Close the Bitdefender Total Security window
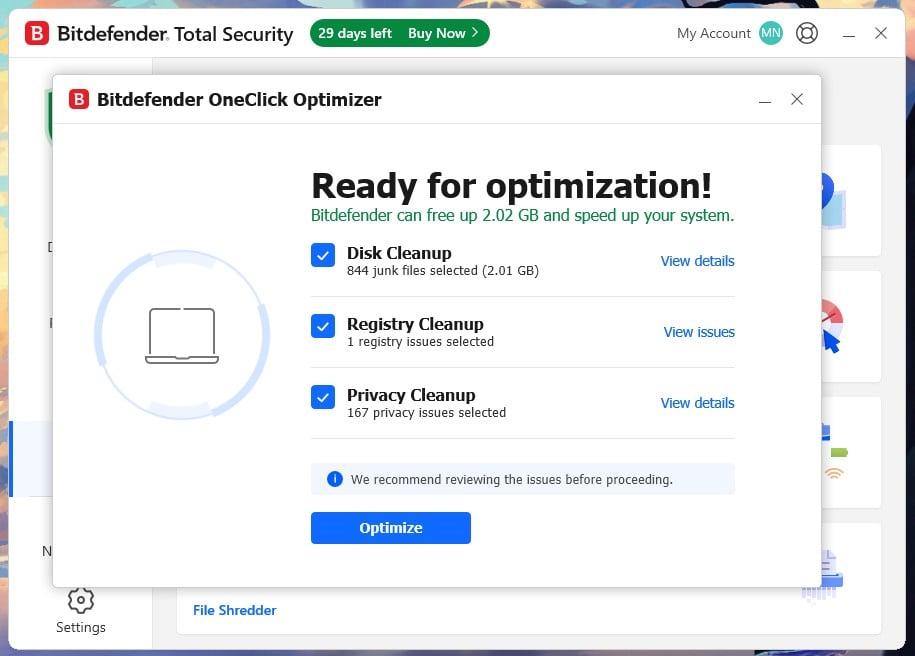The width and height of the screenshot is (915, 656). (x=881, y=33)
